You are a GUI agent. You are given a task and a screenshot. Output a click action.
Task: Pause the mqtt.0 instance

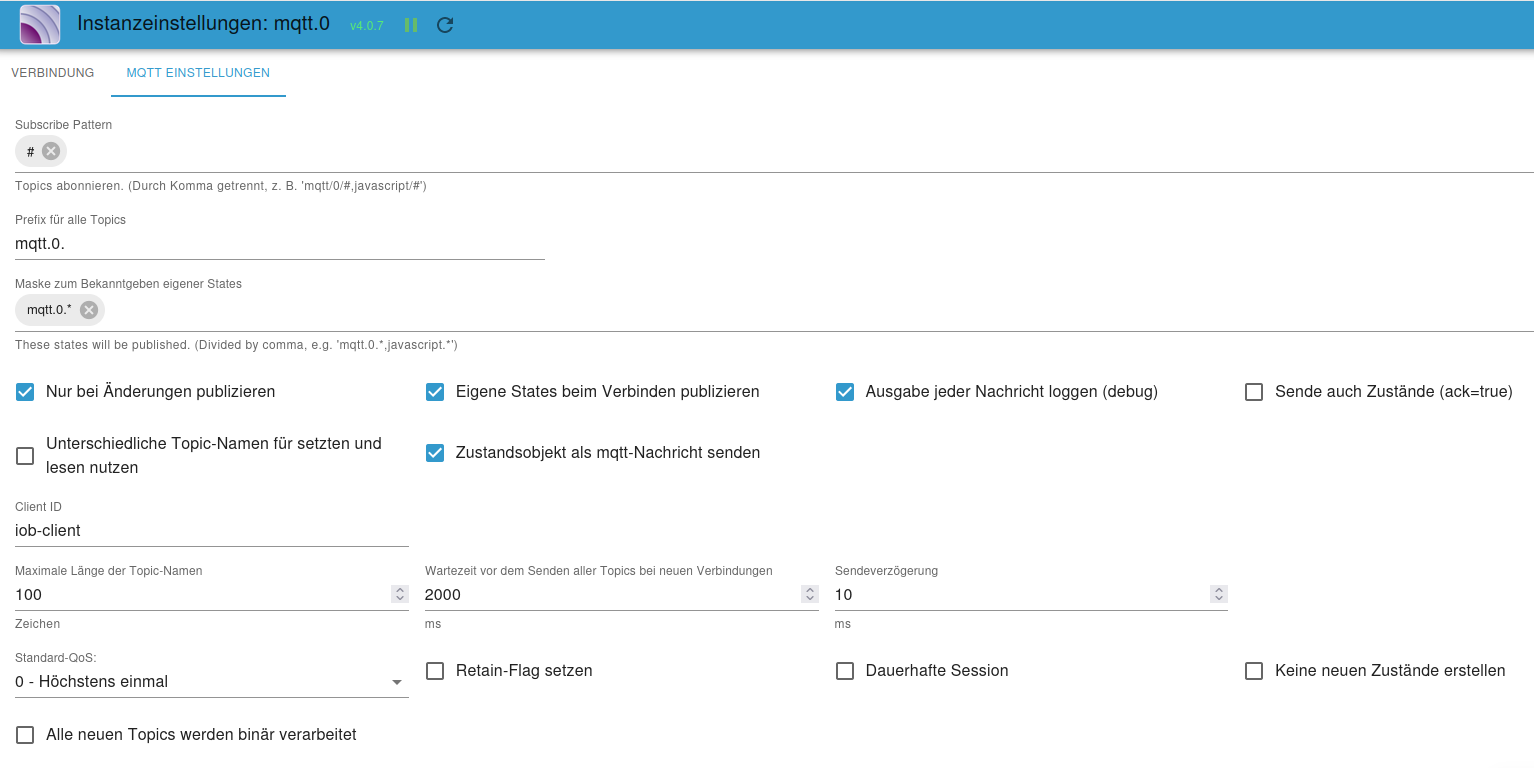[411, 25]
